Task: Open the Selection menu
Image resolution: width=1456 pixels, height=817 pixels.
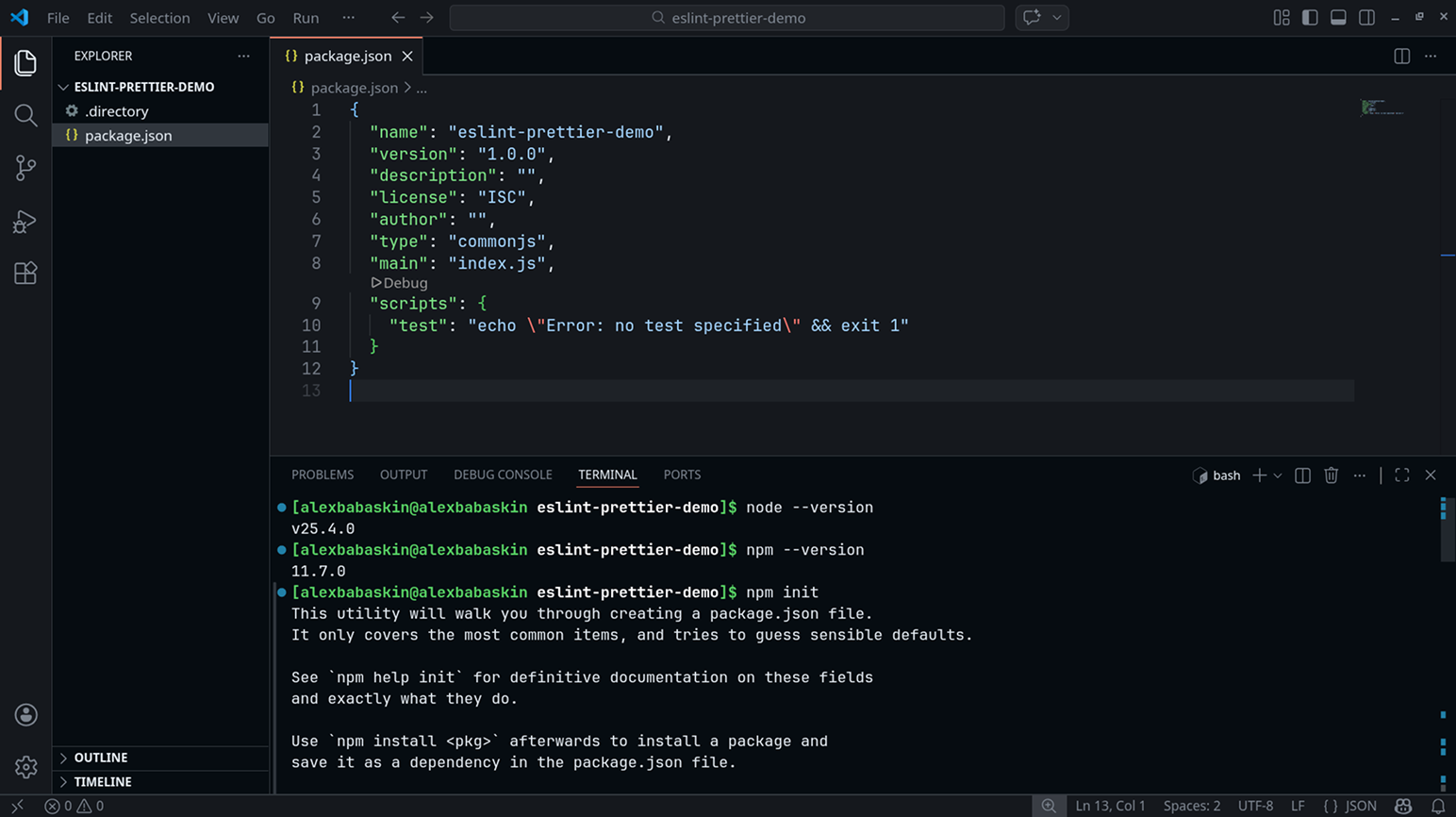Action: coord(159,18)
